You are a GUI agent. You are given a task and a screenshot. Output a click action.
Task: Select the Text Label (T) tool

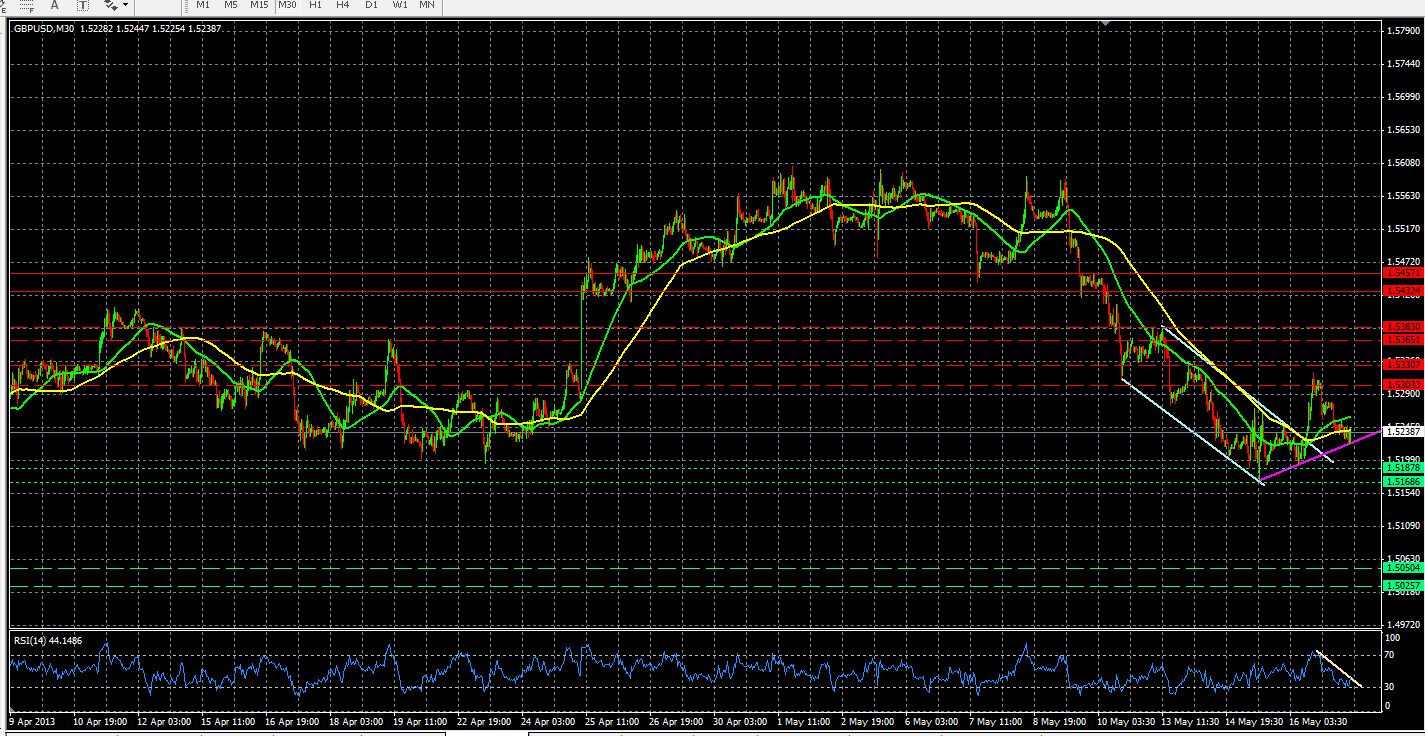coord(83,5)
